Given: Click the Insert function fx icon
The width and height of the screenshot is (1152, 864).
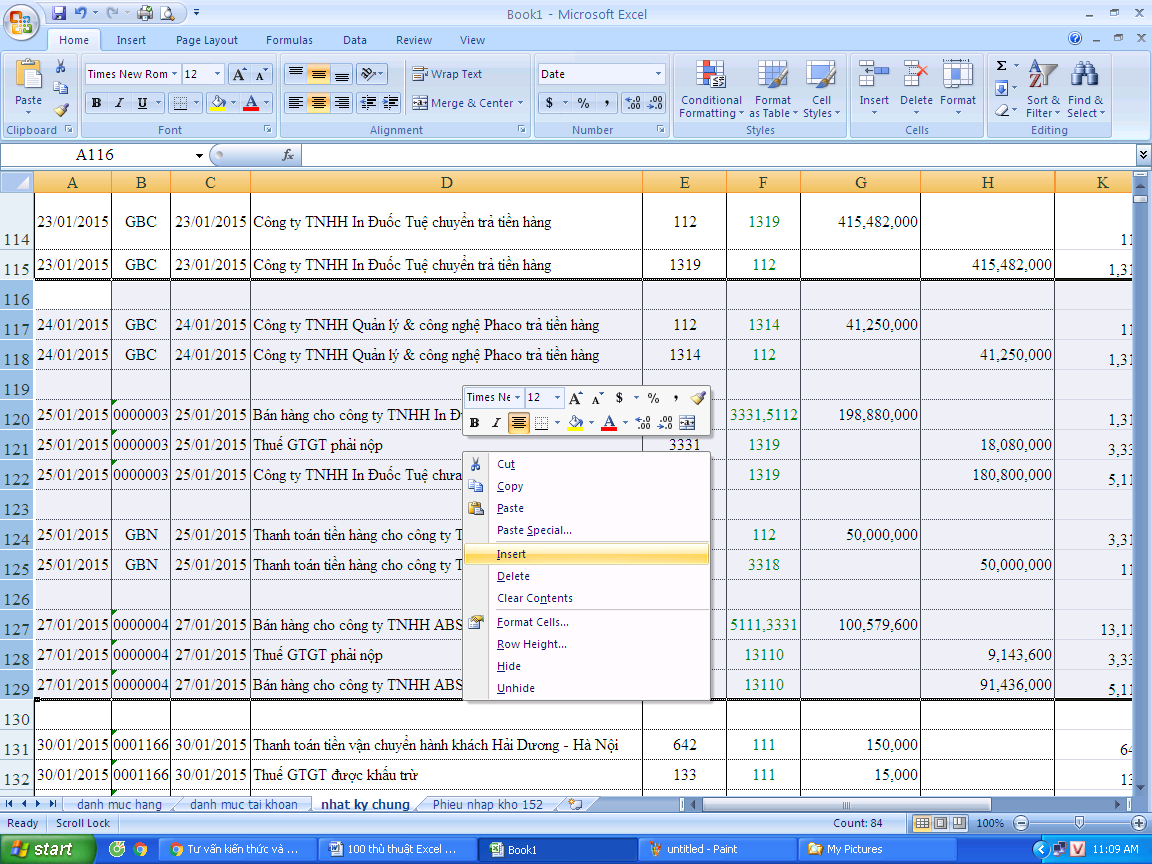Looking at the screenshot, I should tap(288, 155).
